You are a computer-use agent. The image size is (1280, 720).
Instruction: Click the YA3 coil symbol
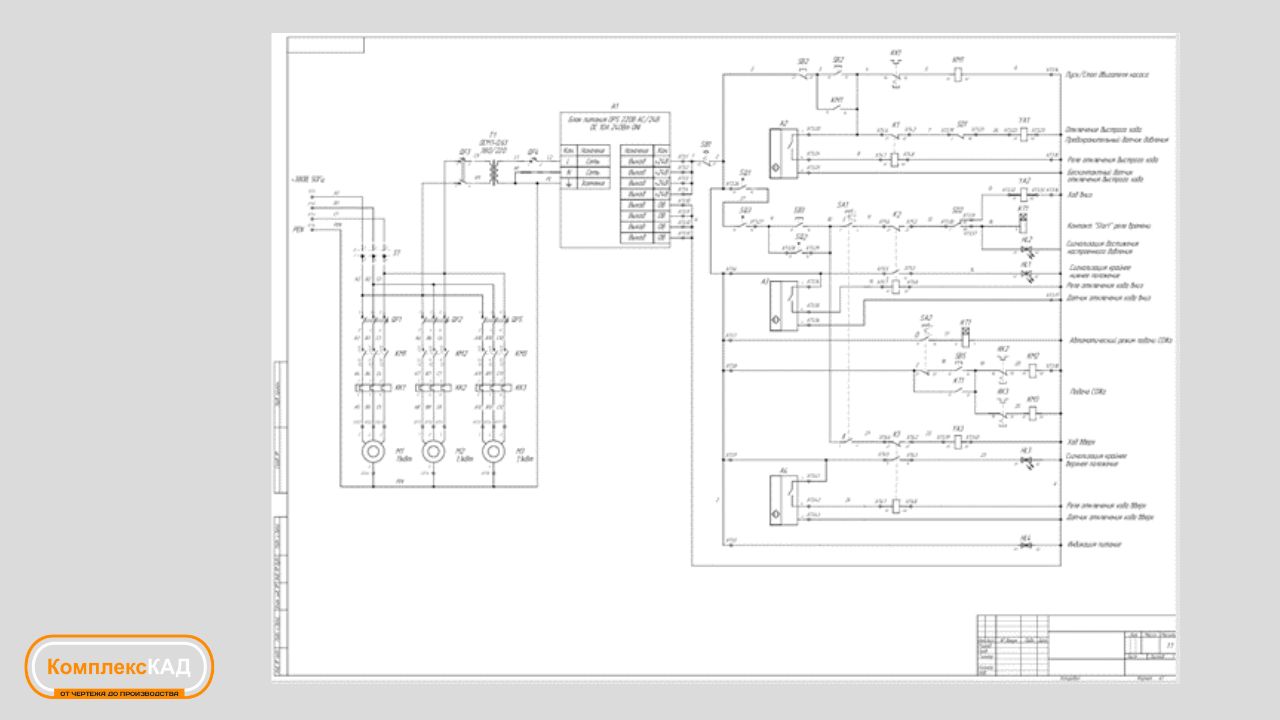coord(958,440)
